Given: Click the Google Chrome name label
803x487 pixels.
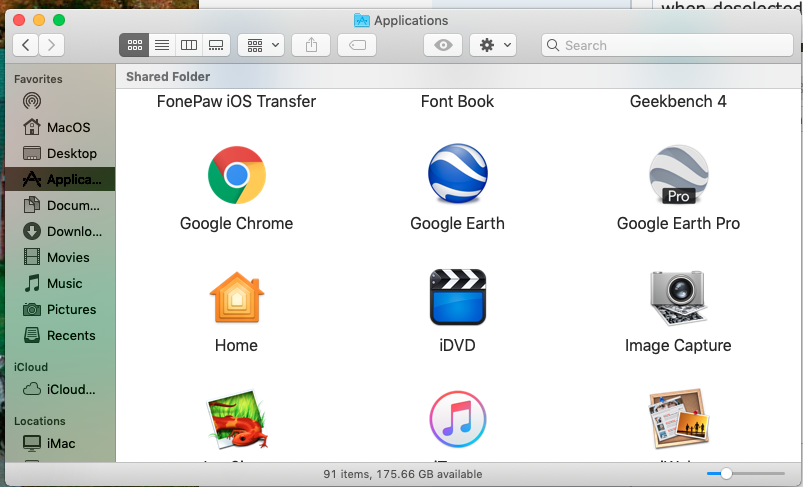Looking at the screenshot, I should (237, 223).
